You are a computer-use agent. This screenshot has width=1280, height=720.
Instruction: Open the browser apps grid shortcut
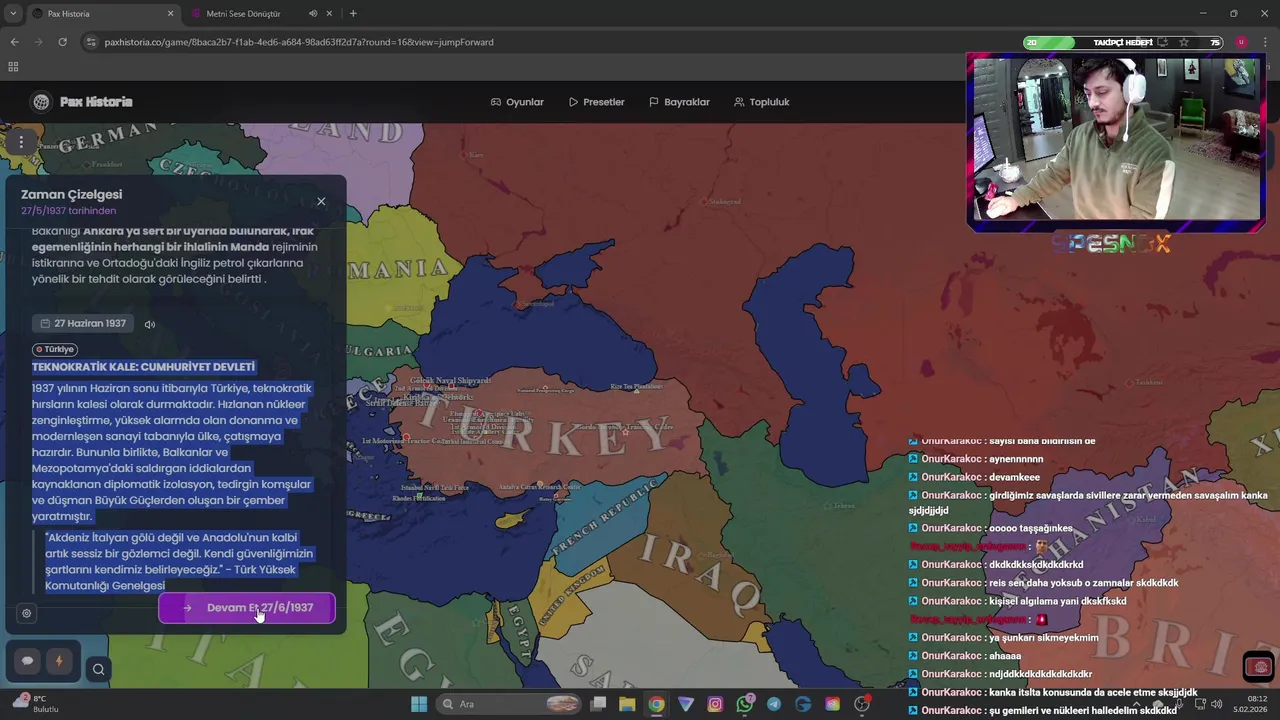tap(13, 67)
